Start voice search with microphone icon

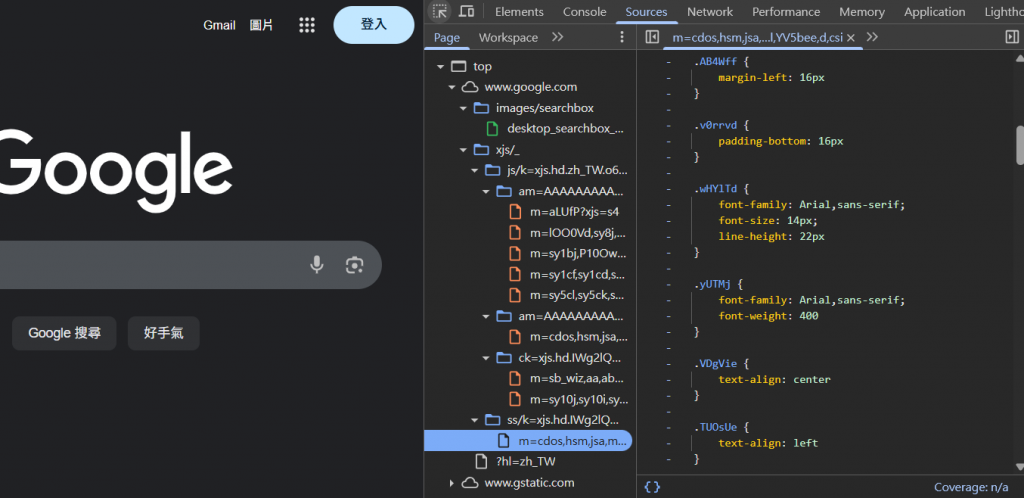(x=317, y=265)
